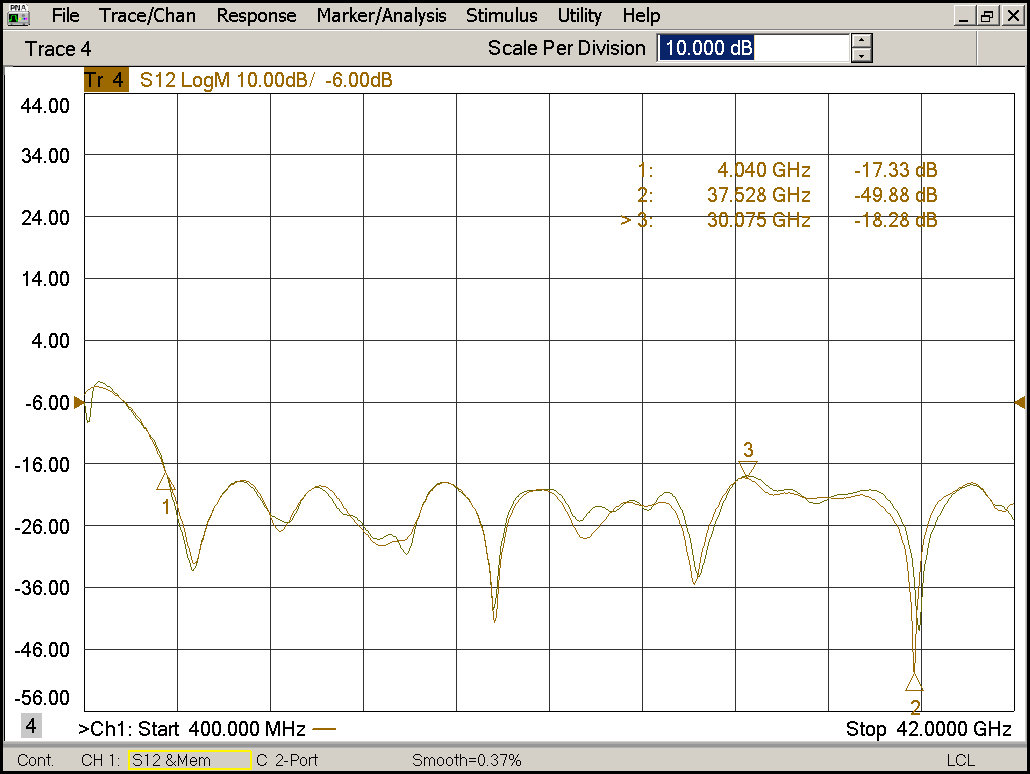Minimize the application window
This screenshot has width=1030, height=774.
(964, 16)
